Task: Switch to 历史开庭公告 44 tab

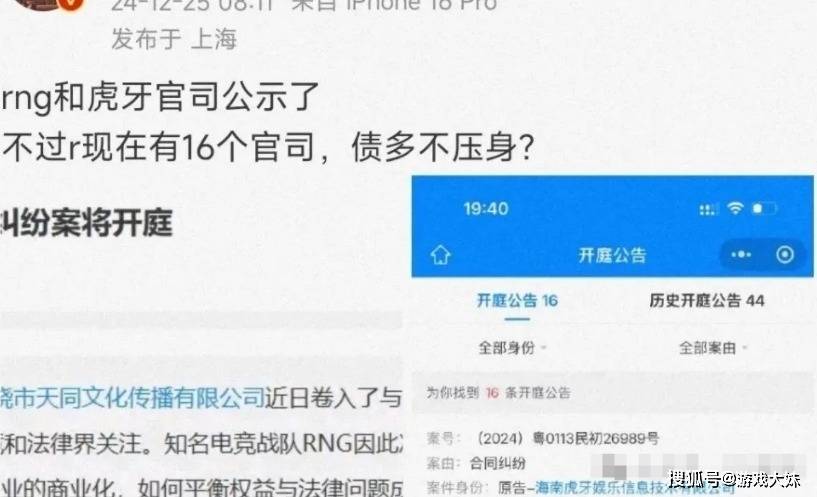Action: (707, 301)
